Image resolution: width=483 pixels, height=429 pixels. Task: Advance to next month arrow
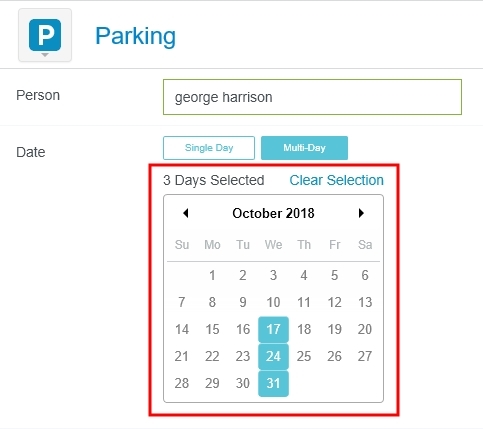(x=361, y=213)
